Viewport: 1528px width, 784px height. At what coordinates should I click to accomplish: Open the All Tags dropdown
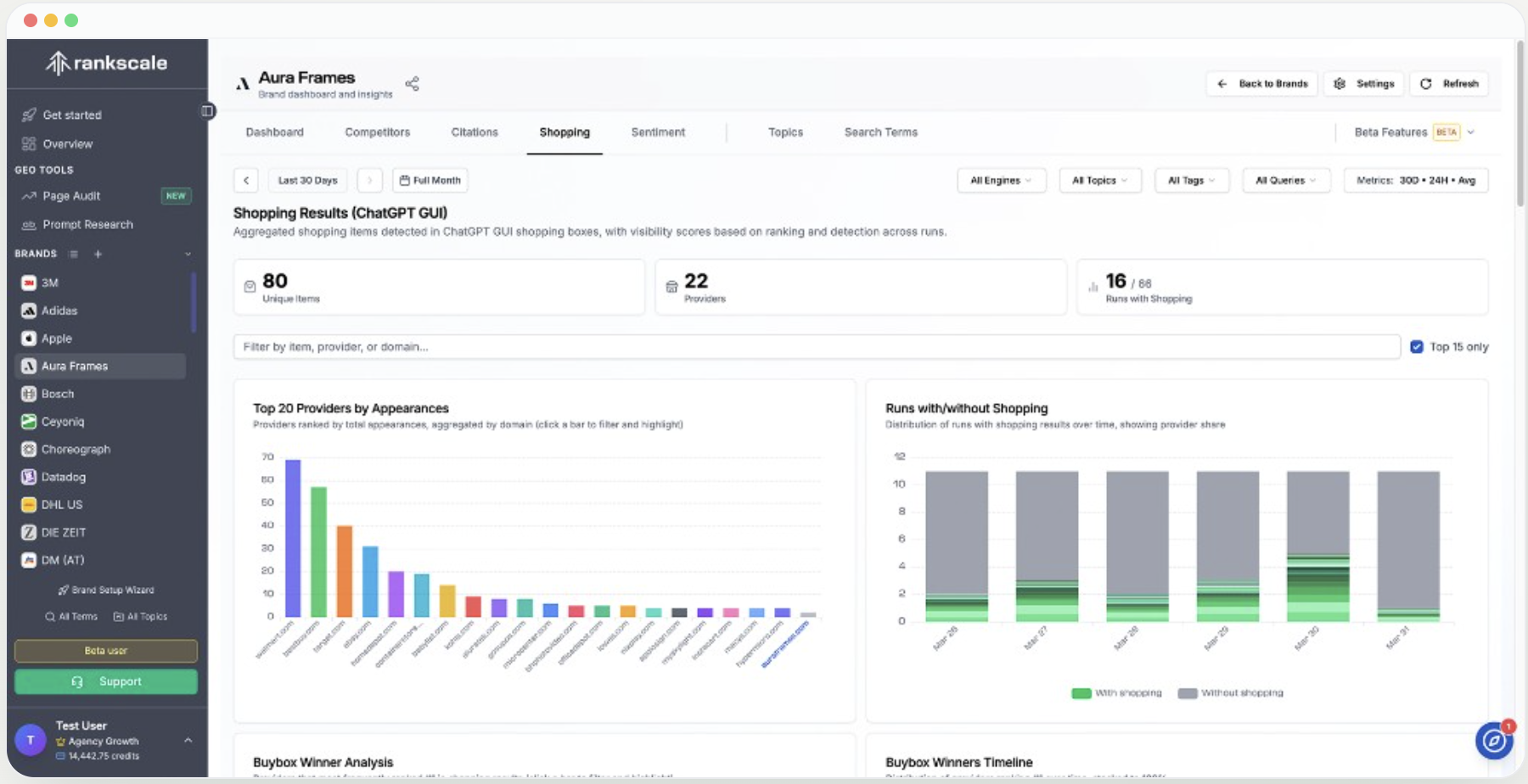click(1192, 181)
